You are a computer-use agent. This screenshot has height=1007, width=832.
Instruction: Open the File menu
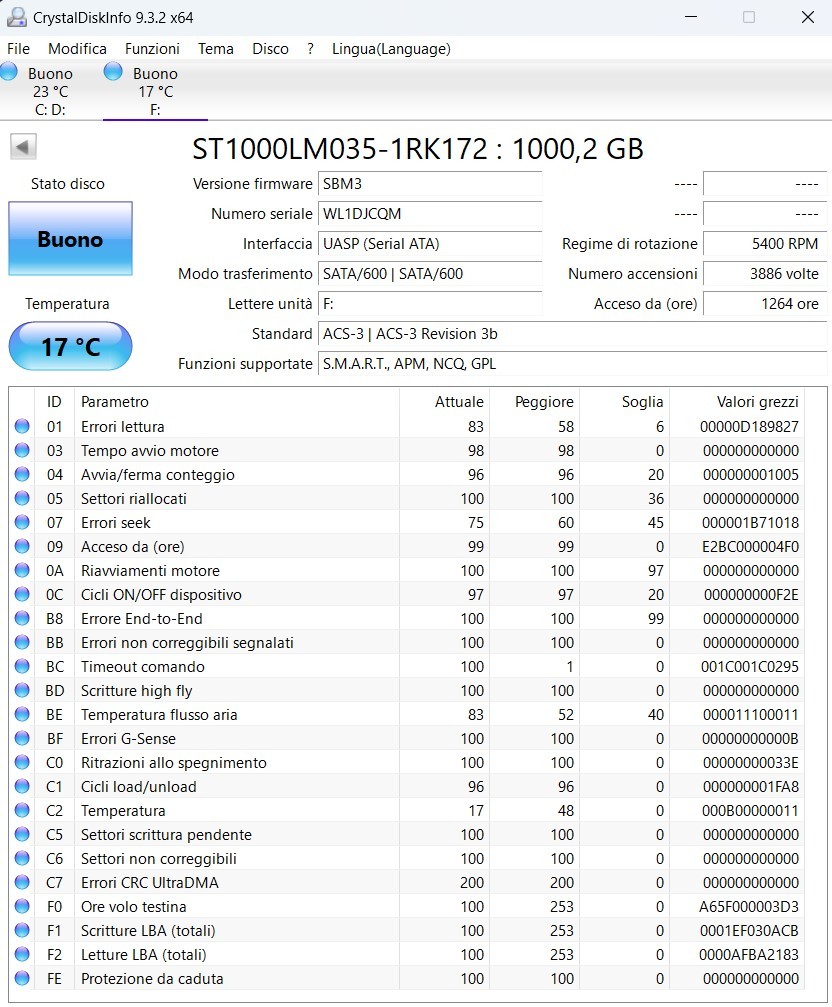(19, 49)
